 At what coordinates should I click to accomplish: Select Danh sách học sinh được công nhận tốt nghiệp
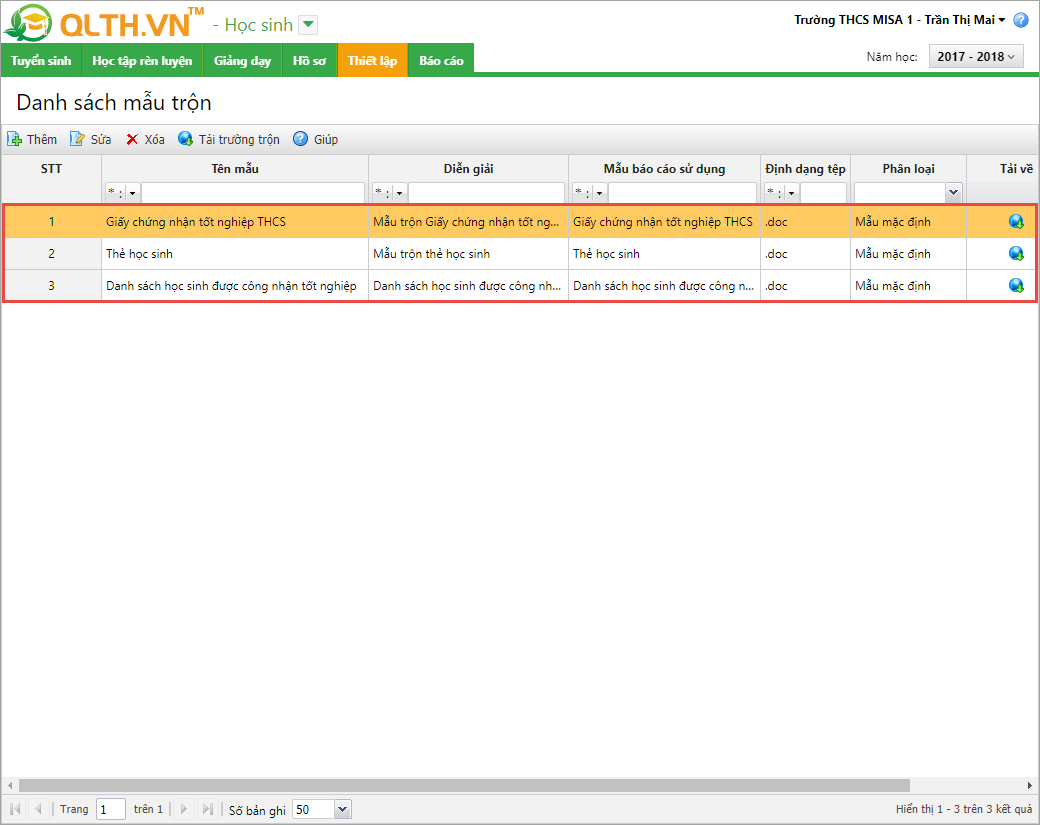tap(235, 285)
